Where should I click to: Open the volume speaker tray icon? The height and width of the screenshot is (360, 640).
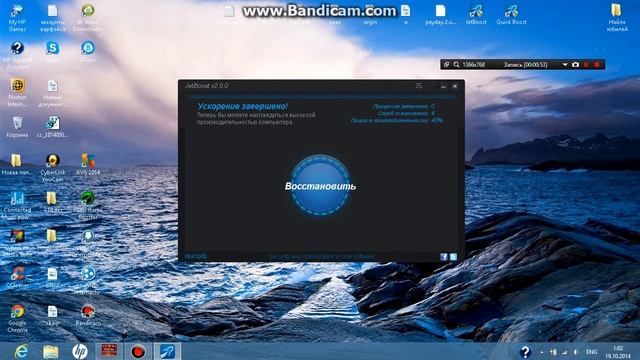[x=576, y=352]
